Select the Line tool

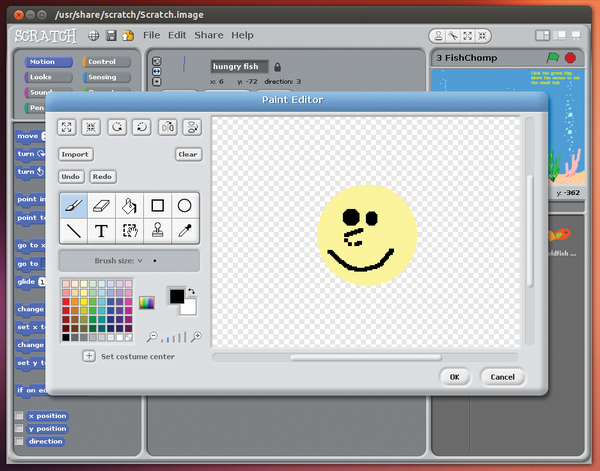click(x=73, y=231)
